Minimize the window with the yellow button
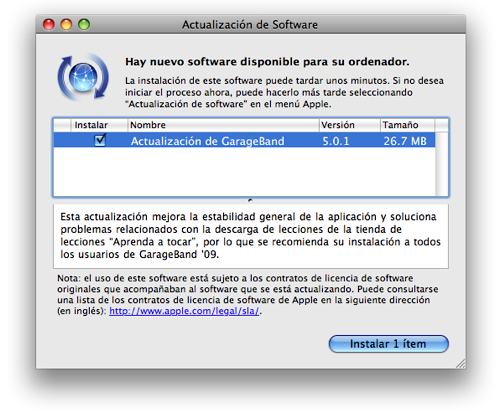500x413 pixels. (66, 24)
